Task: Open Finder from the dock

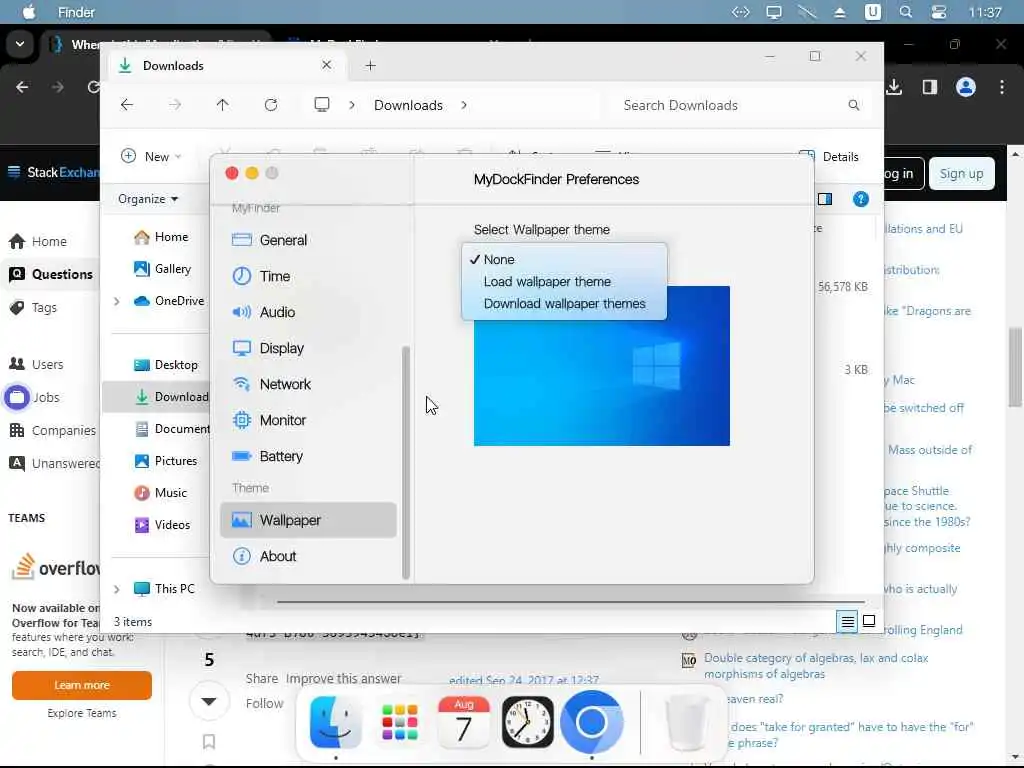Action: tap(335, 722)
